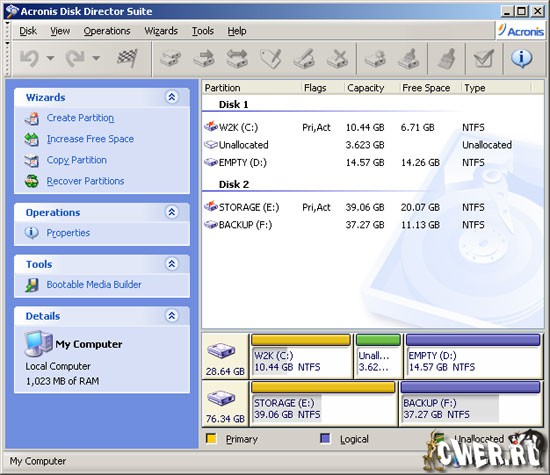The width and height of the screenshot is (550, 475).
Task: Launch the Copy Partition wizard link
Action: coord(76,160)
